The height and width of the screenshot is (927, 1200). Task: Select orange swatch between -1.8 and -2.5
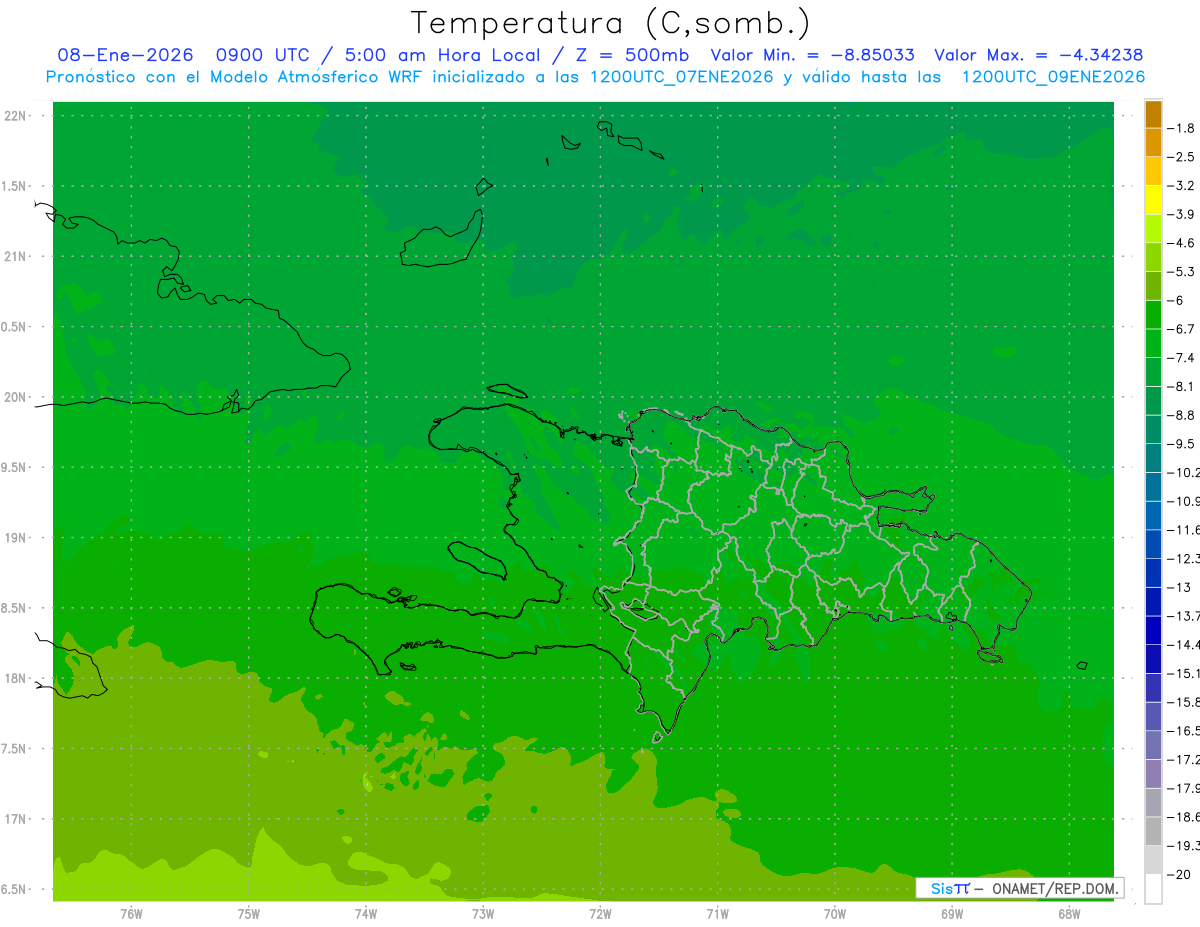pyautogui.click(x=1153, y=142)
